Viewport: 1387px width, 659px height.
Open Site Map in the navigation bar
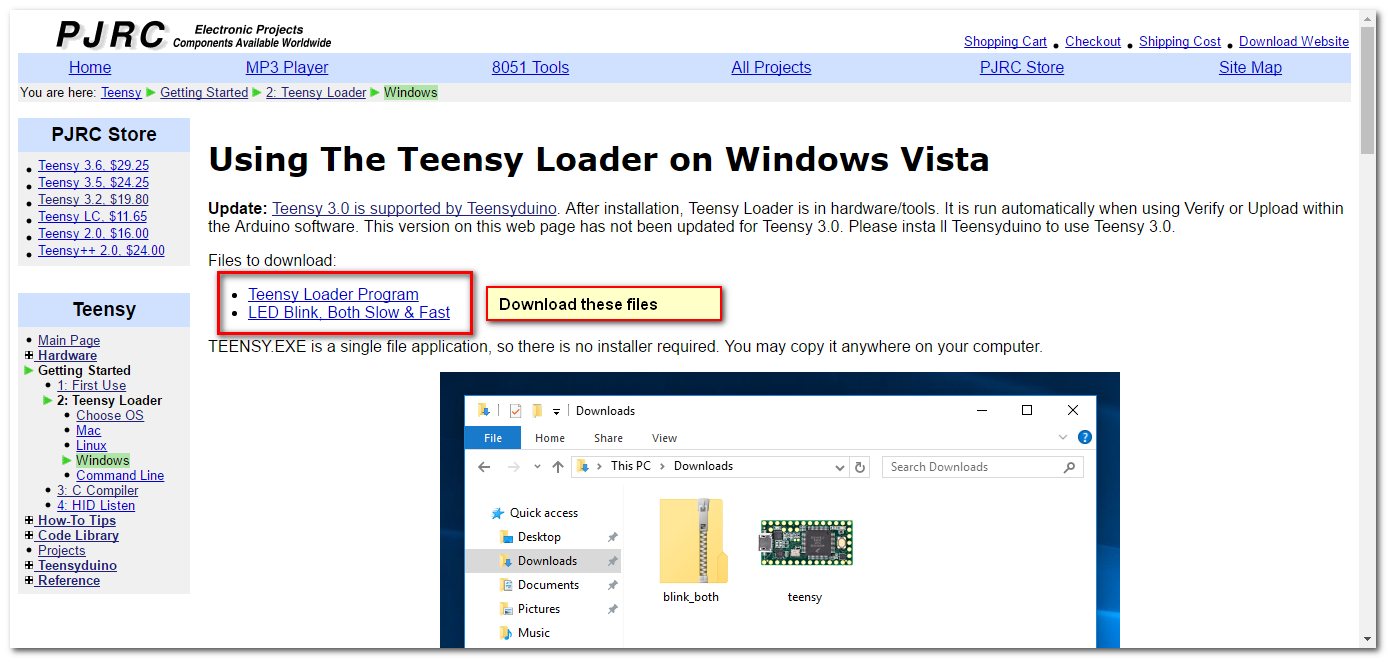pos(1250,68)
